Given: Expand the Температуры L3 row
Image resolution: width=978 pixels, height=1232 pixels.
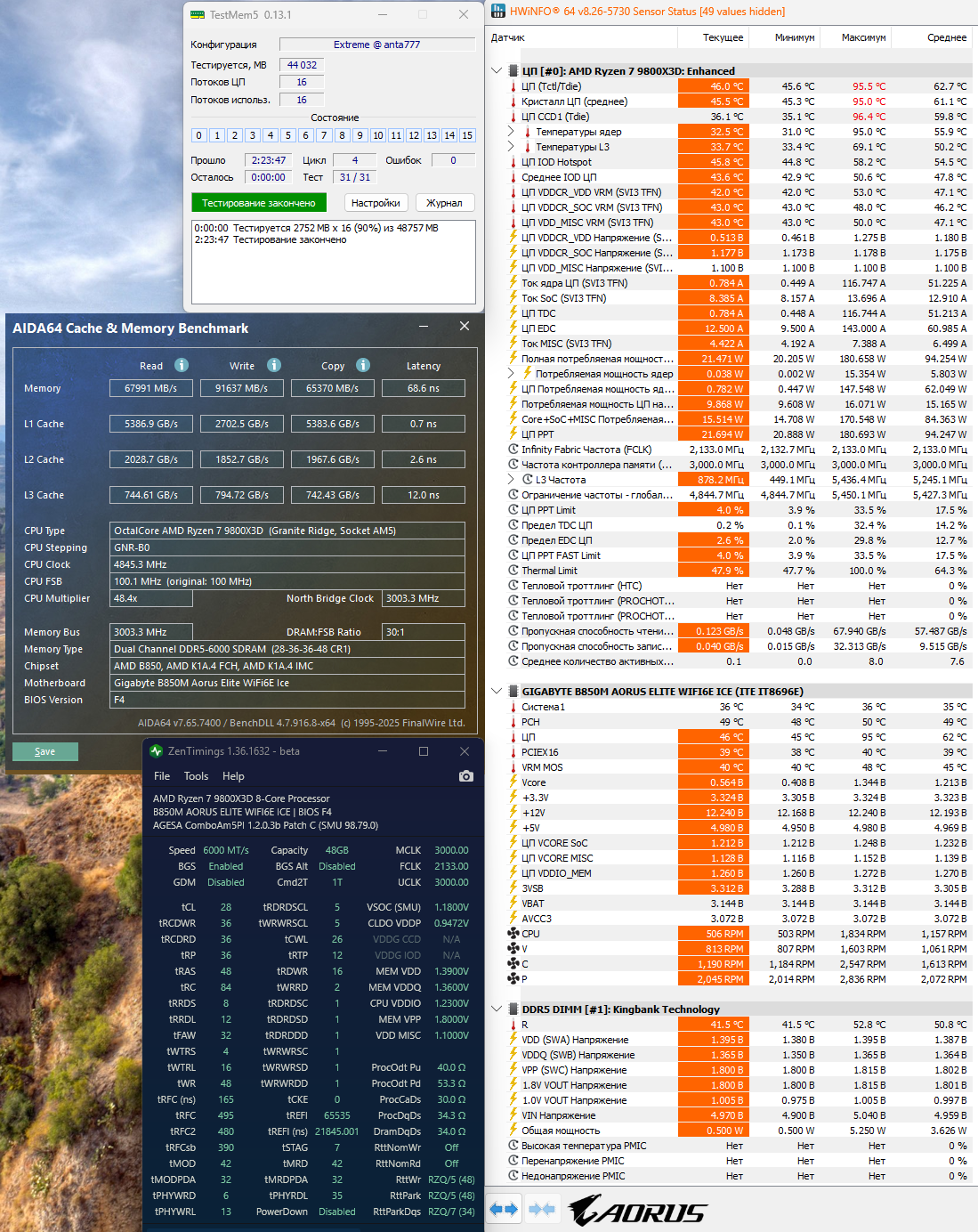Looking at the screenshot, I should (512, 147).
